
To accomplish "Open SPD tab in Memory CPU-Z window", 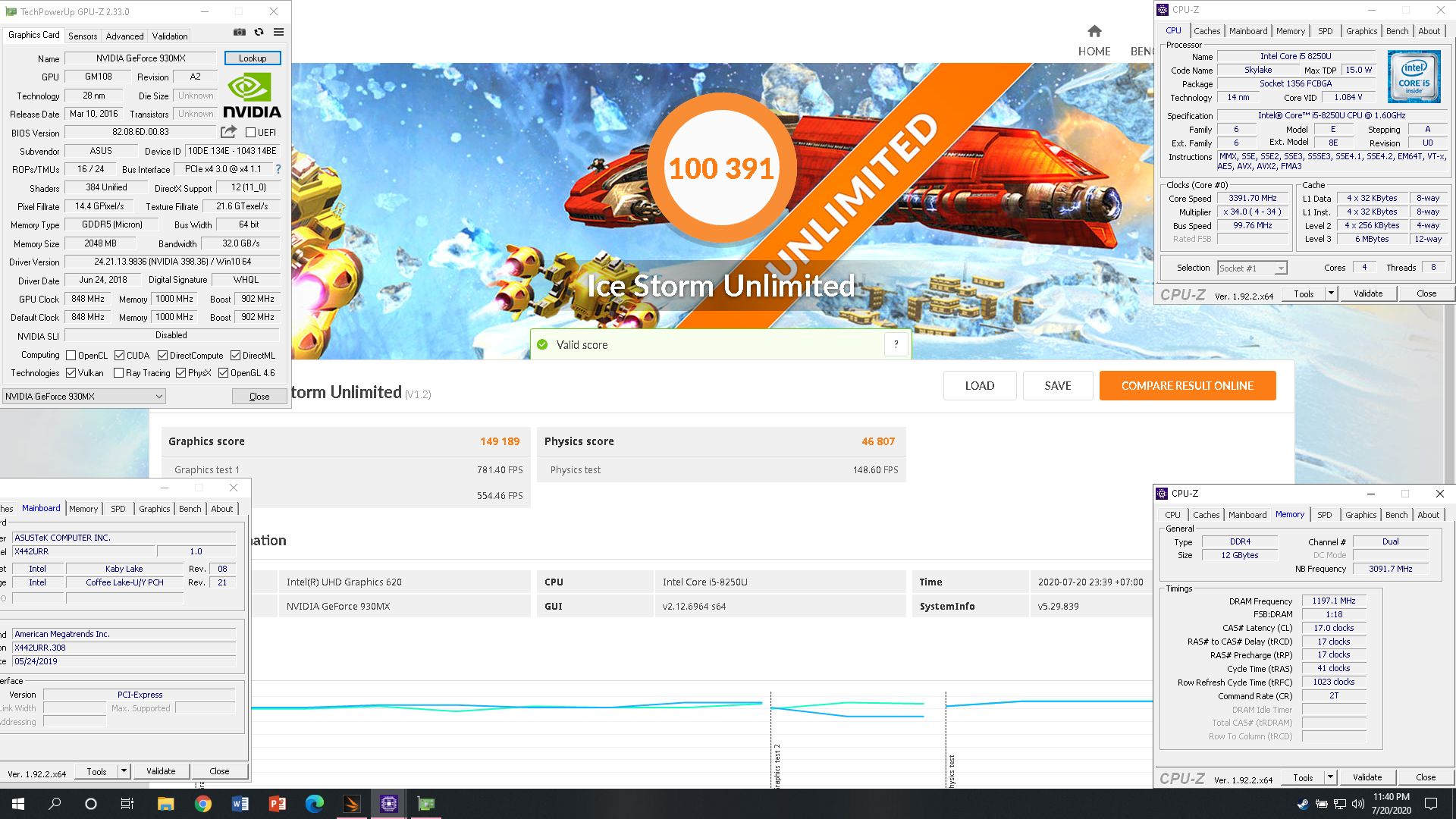I will coord(1325,515).
